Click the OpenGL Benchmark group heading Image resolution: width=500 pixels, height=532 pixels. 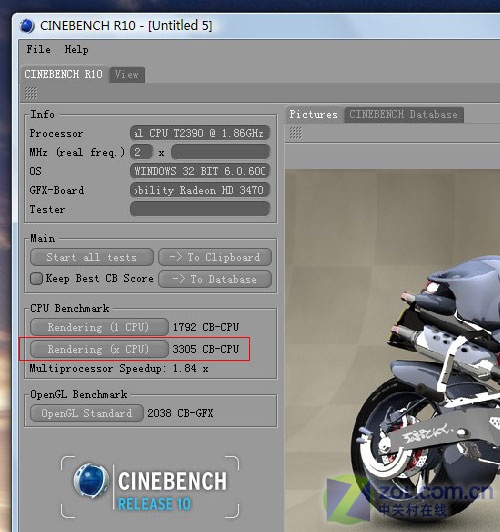[x=79, y=394]
